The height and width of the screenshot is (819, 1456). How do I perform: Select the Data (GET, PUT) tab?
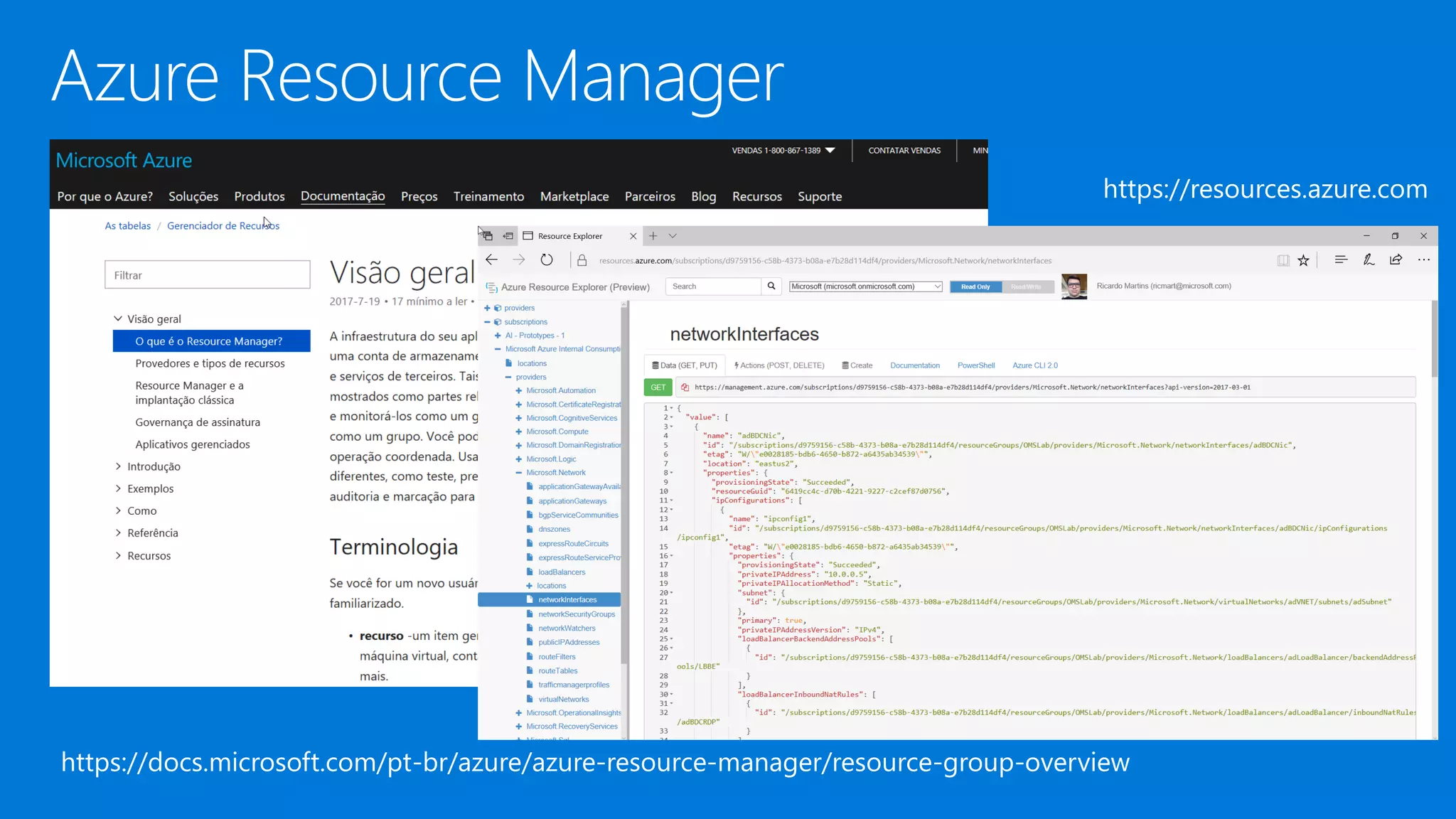pyautogui.click(x=685, y=365)
